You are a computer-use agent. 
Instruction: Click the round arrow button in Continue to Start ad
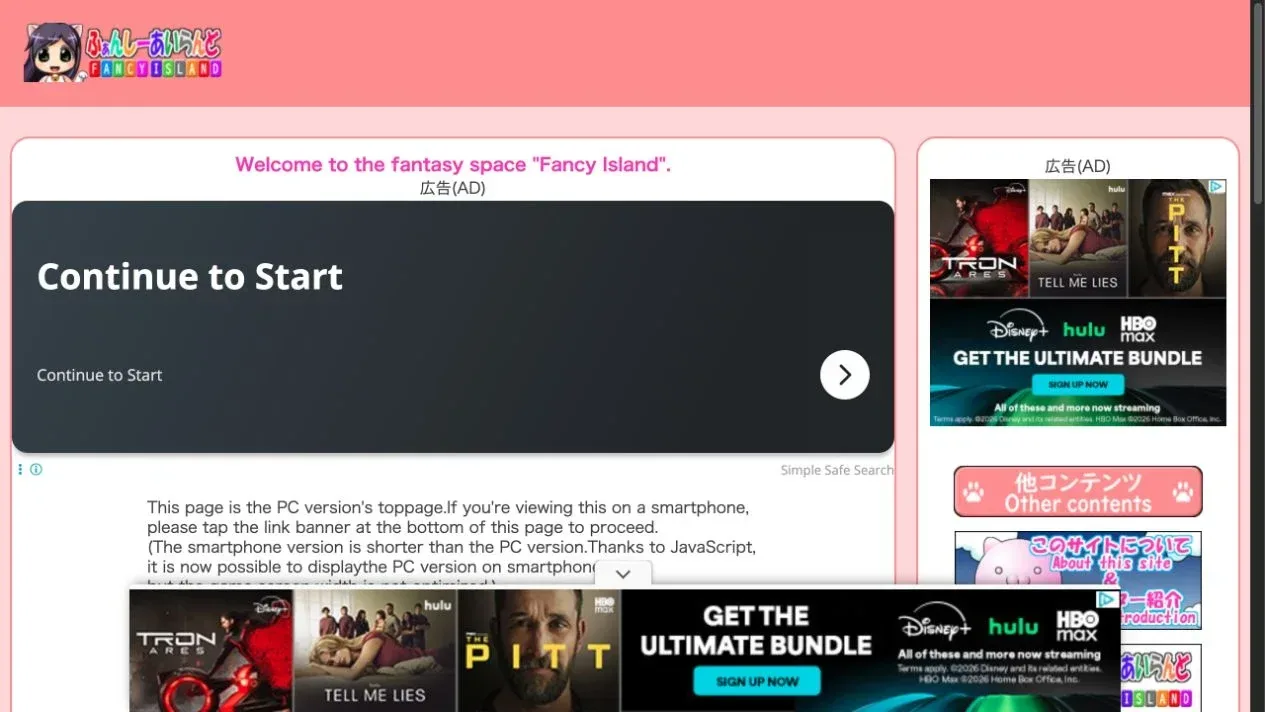click(x=845, y=375)
